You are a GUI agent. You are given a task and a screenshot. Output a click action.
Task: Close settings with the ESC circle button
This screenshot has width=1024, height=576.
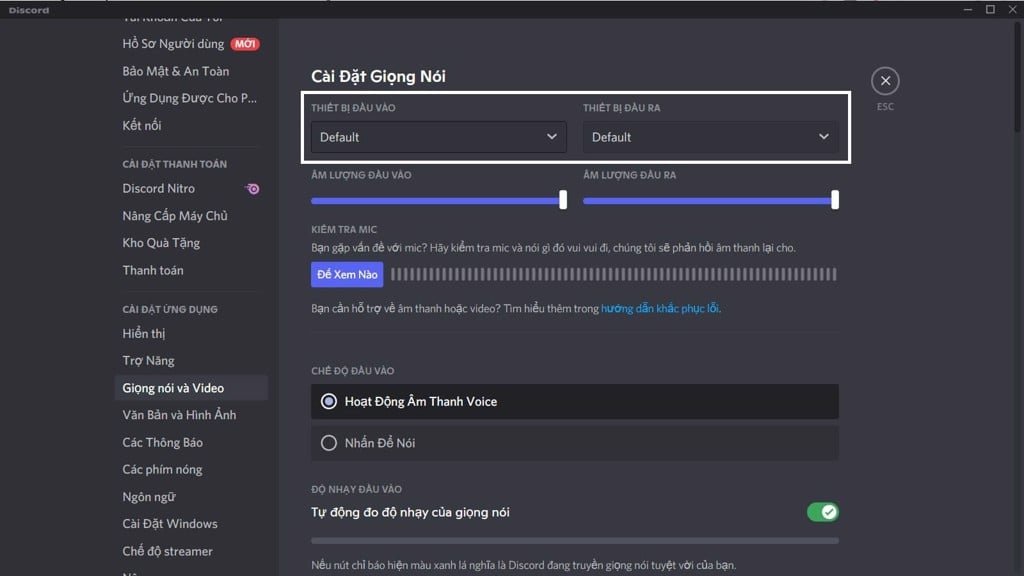click(x=885, y=81)
